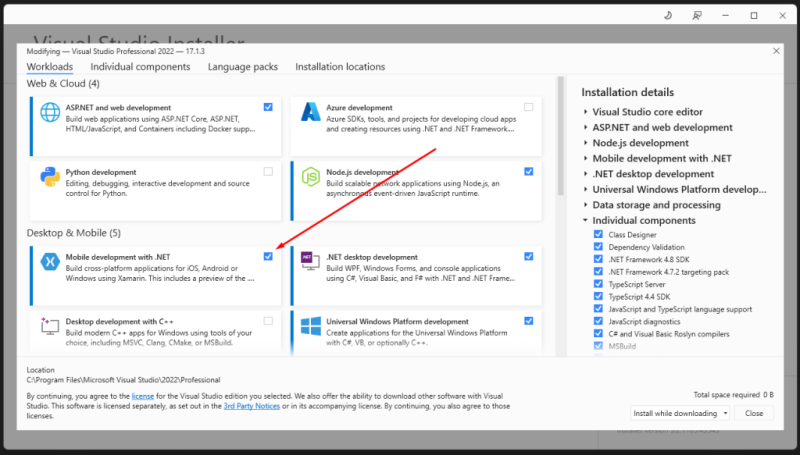Open the Install while downloading dropdown

680,413
